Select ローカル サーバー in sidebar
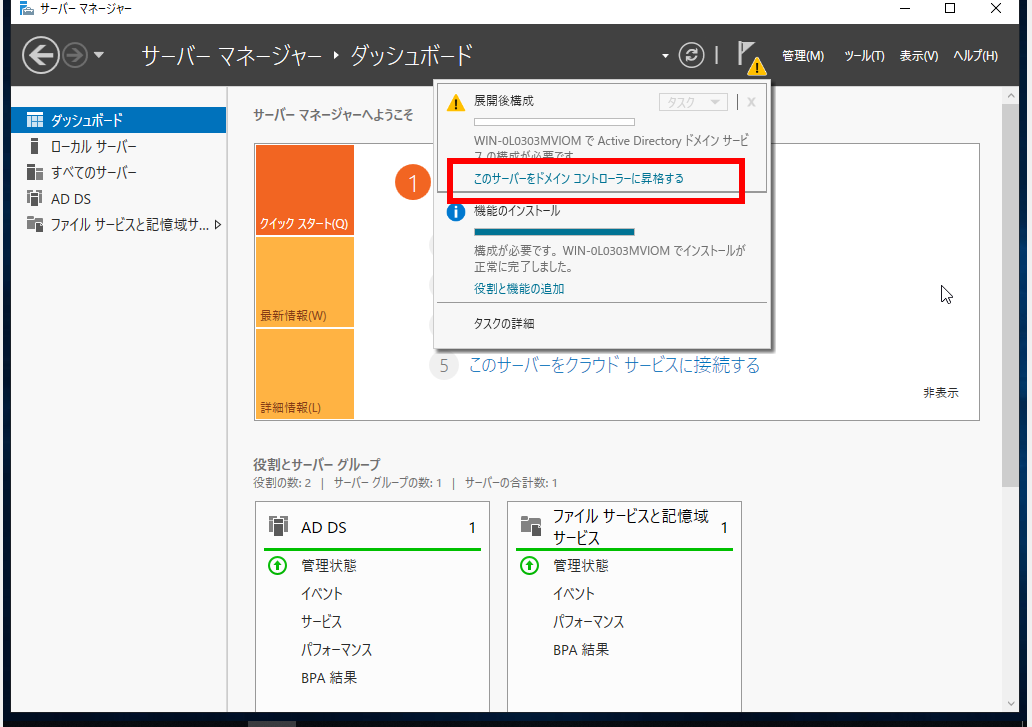 tap(118, 147)
